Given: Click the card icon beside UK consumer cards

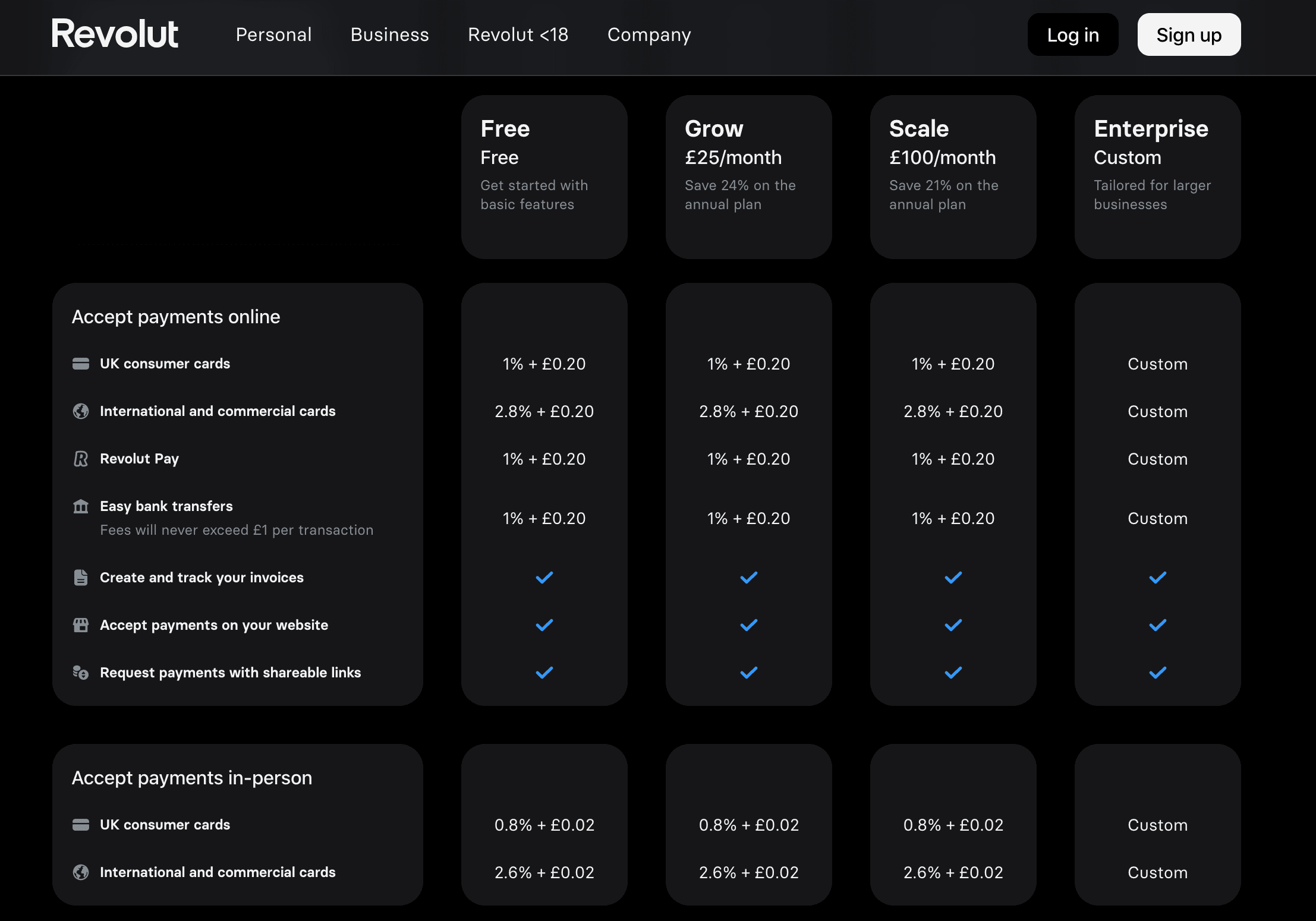Looking at the screenshot, I should 80,363.
